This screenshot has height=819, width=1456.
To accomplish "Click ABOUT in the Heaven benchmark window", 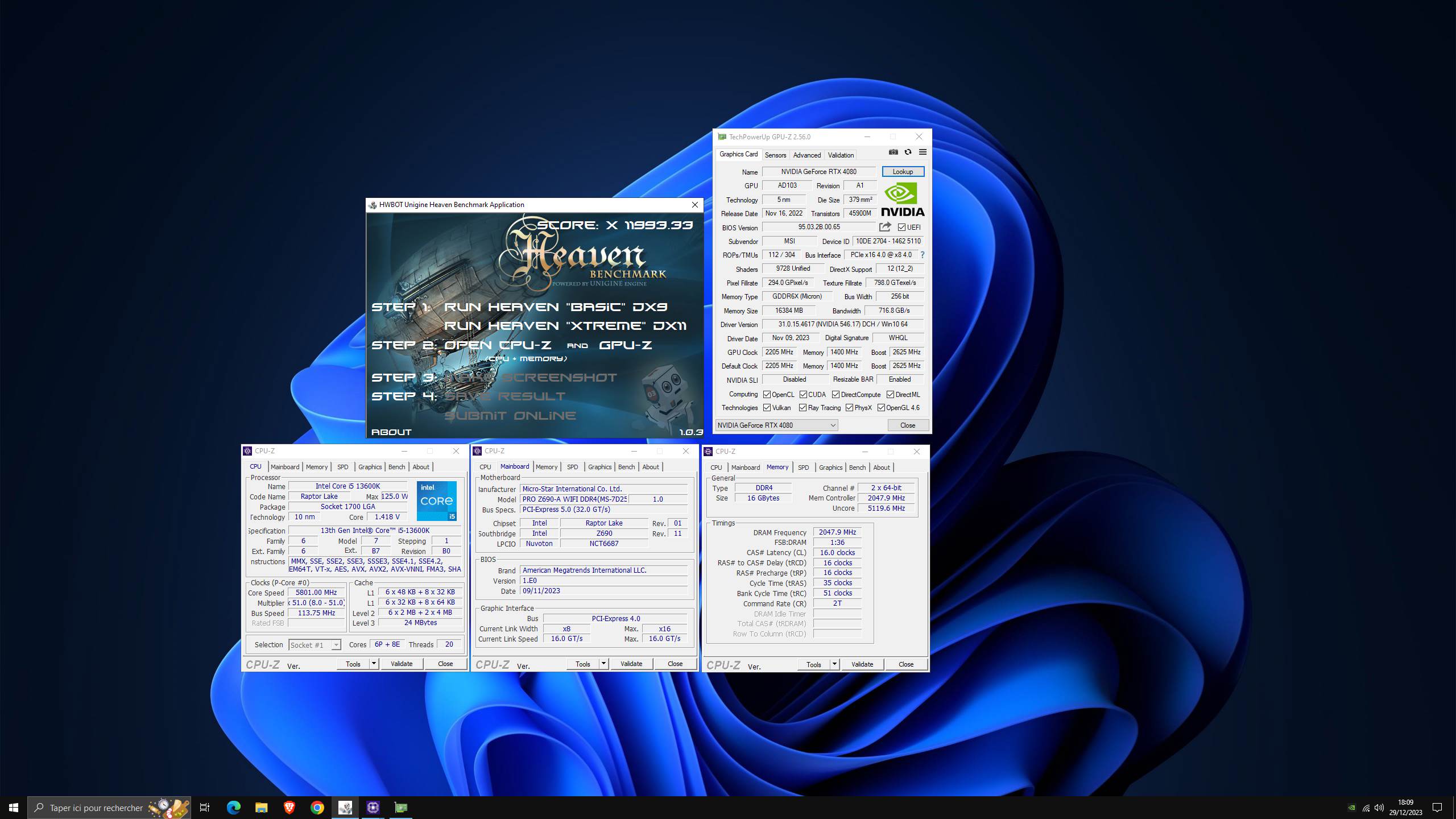I will pos(391,432).
